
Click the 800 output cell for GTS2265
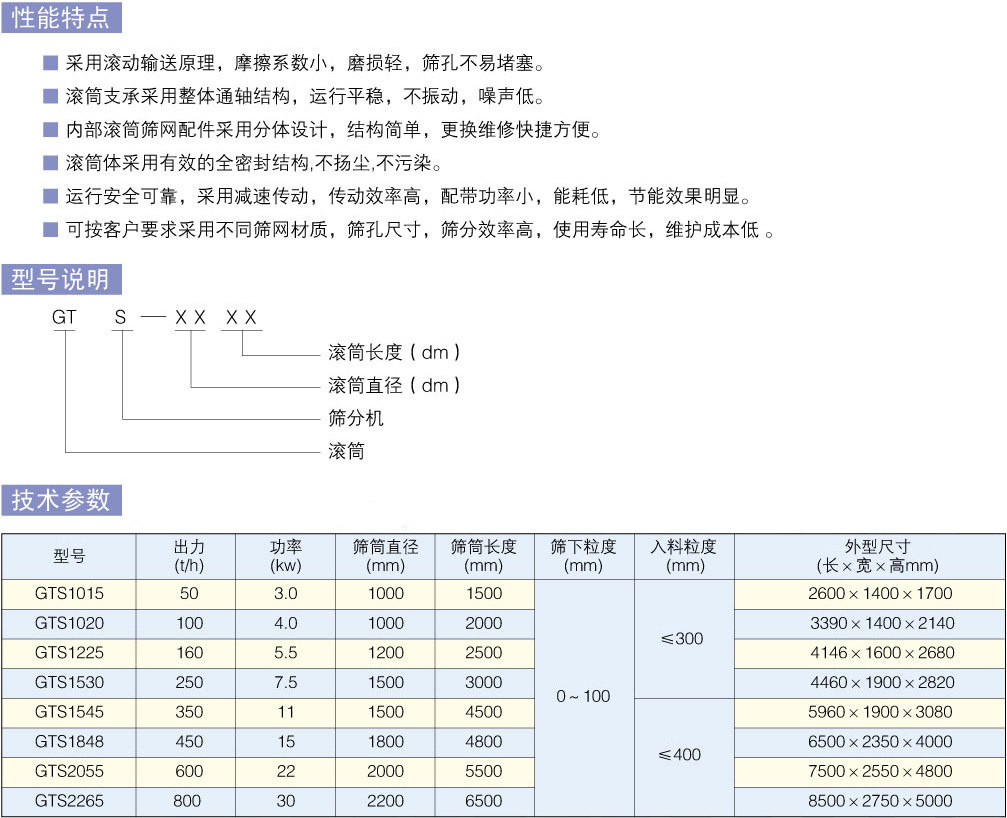187,801
